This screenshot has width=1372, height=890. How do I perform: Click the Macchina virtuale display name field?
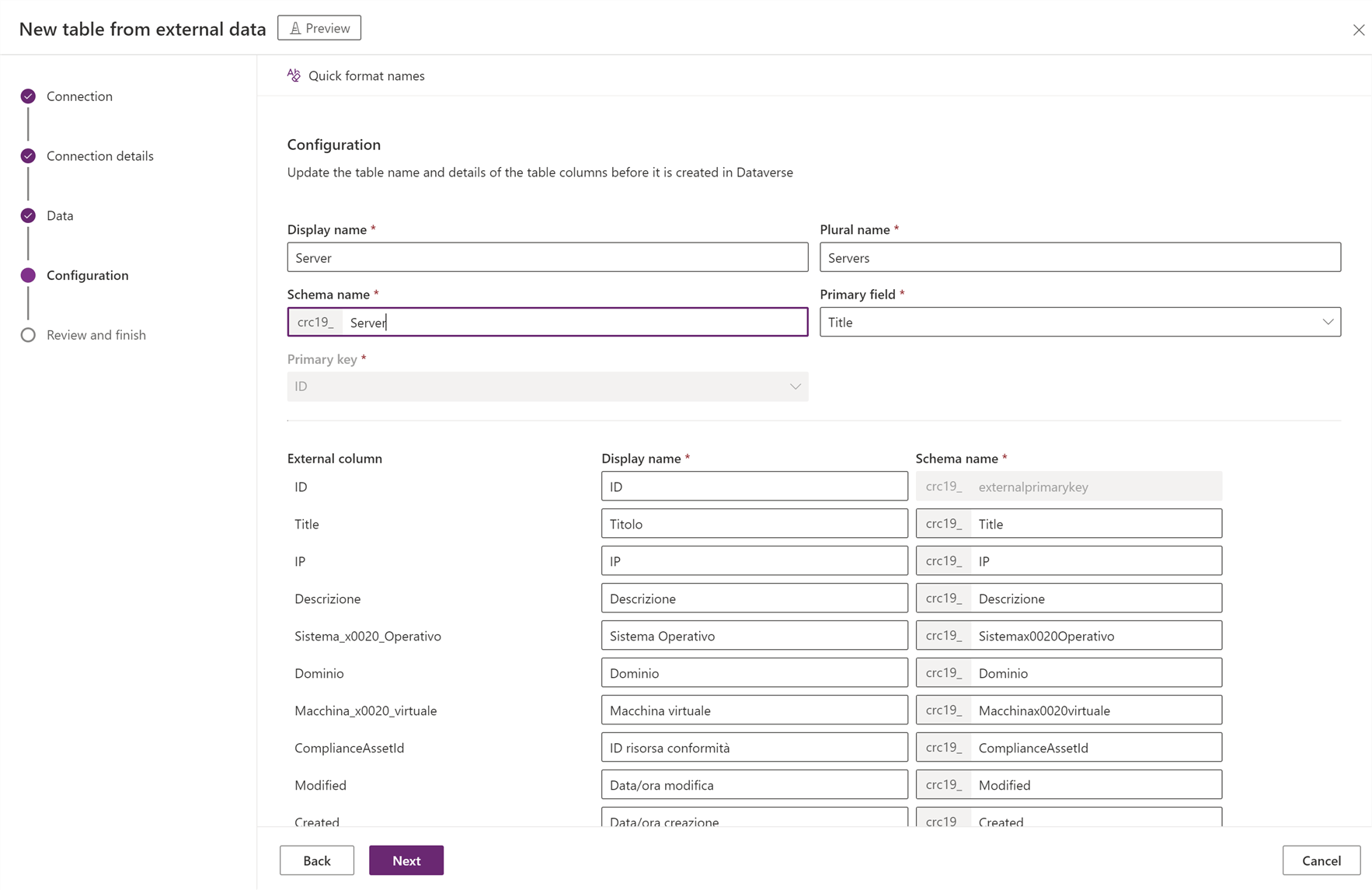tap(754, 710)
